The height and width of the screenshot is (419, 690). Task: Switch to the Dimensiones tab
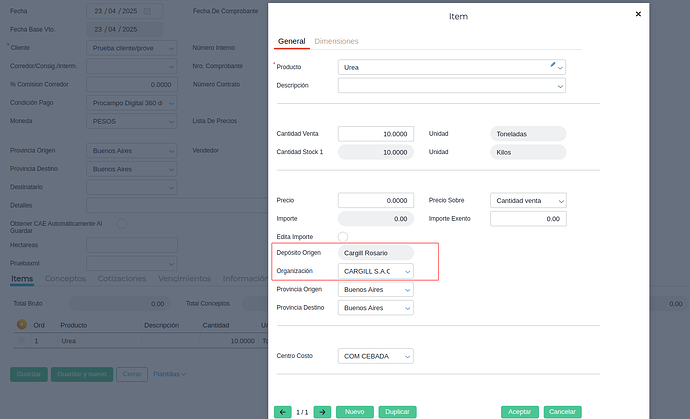336,41
